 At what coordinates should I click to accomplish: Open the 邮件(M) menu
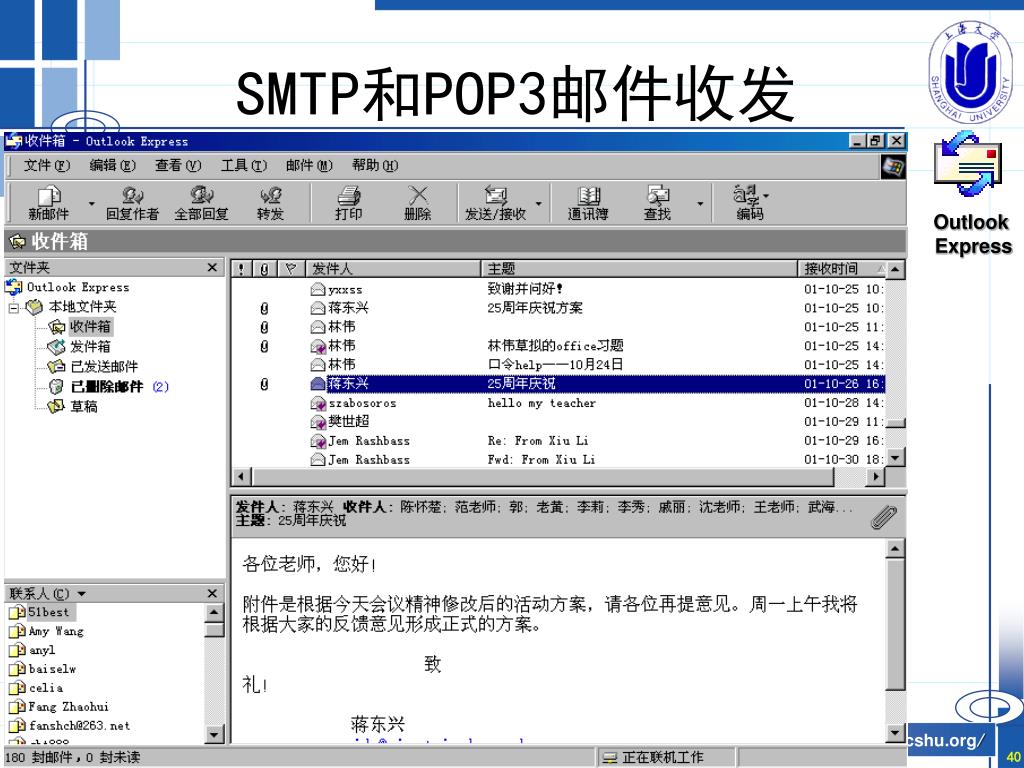coord(309,165)
